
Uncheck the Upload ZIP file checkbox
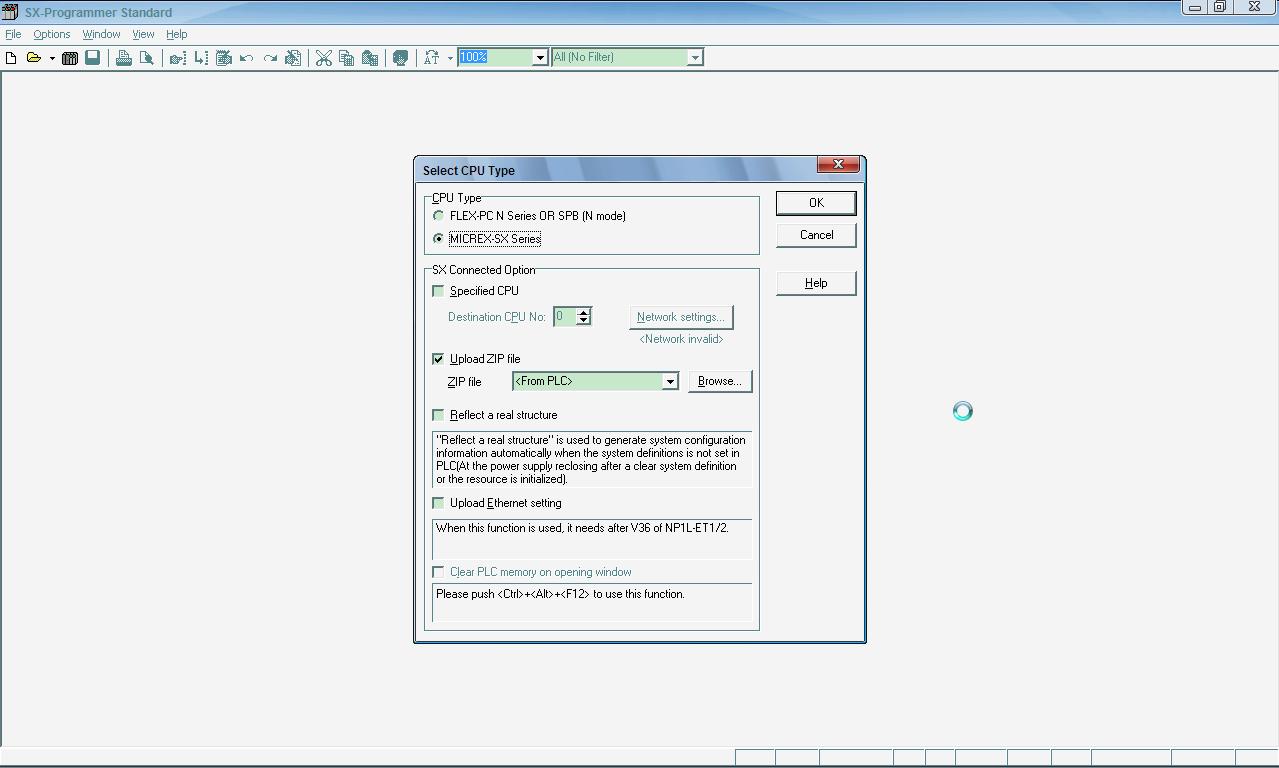click(x=438, y=359)
